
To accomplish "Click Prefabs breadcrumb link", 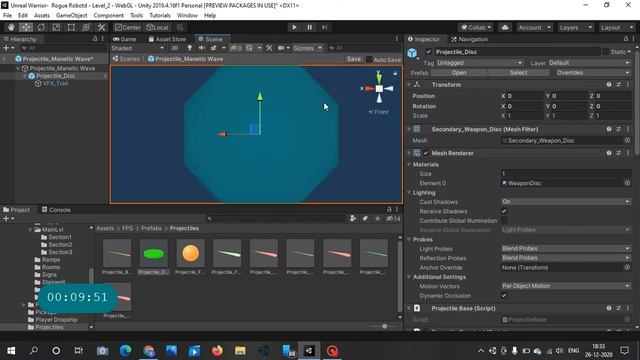I will point(151,228).
